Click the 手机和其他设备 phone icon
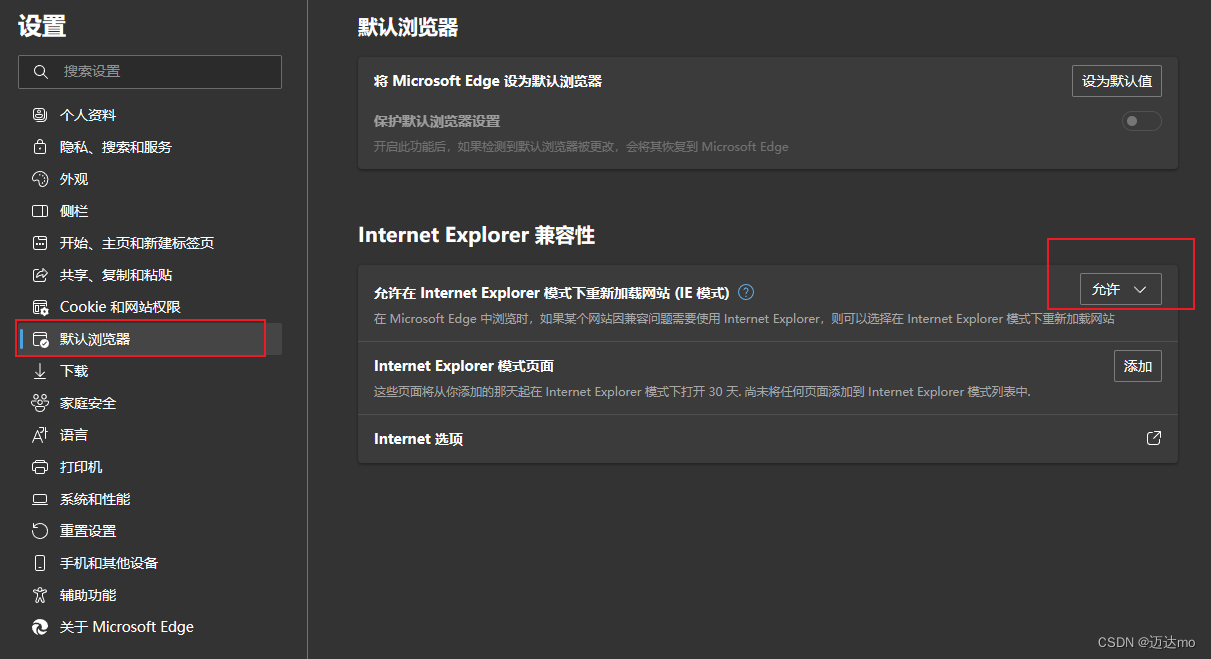Screen dimensions: 1211x659 tap(40, 563)
